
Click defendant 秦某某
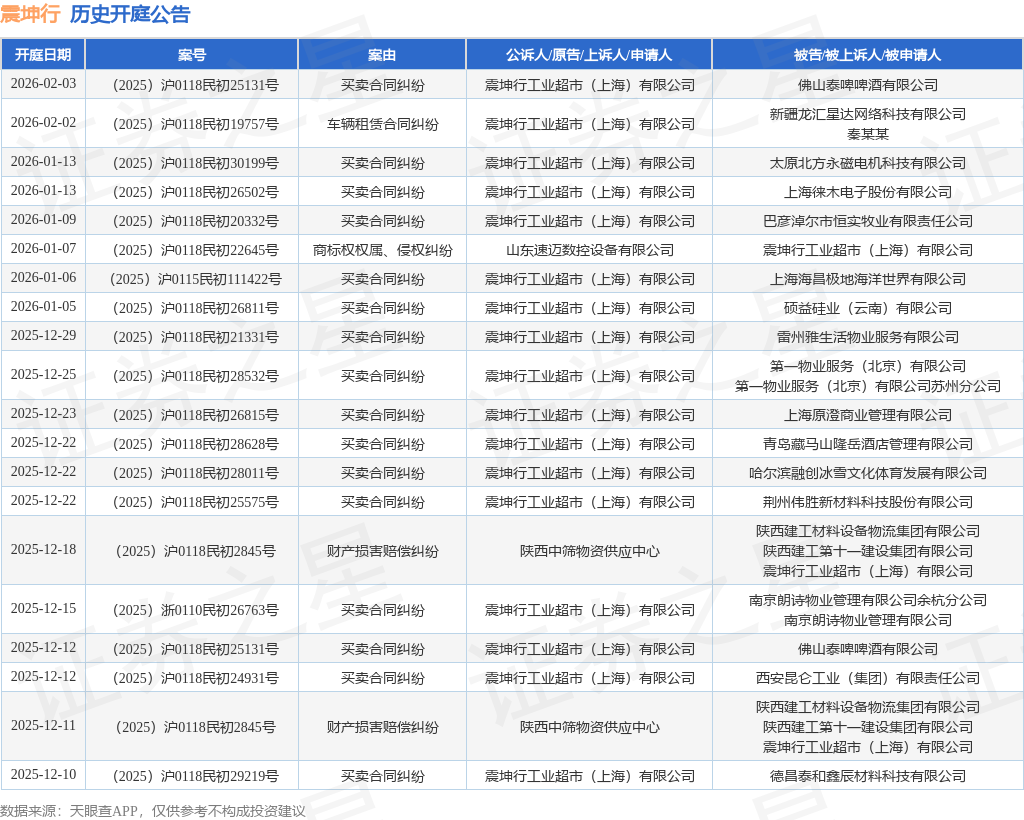tap(868, 134)
